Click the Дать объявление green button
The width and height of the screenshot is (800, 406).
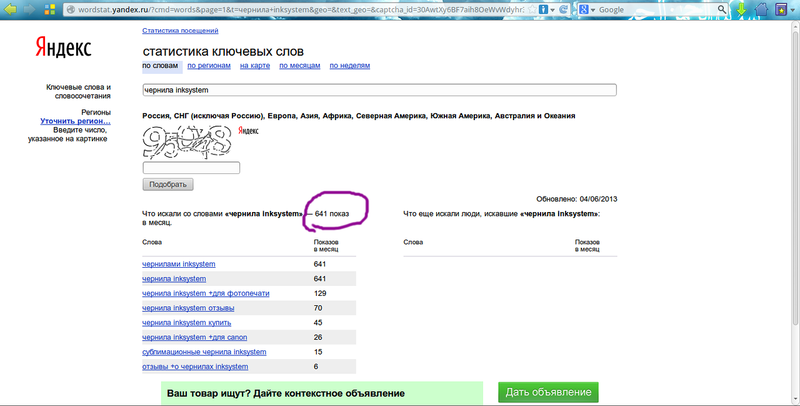point(548,392)
